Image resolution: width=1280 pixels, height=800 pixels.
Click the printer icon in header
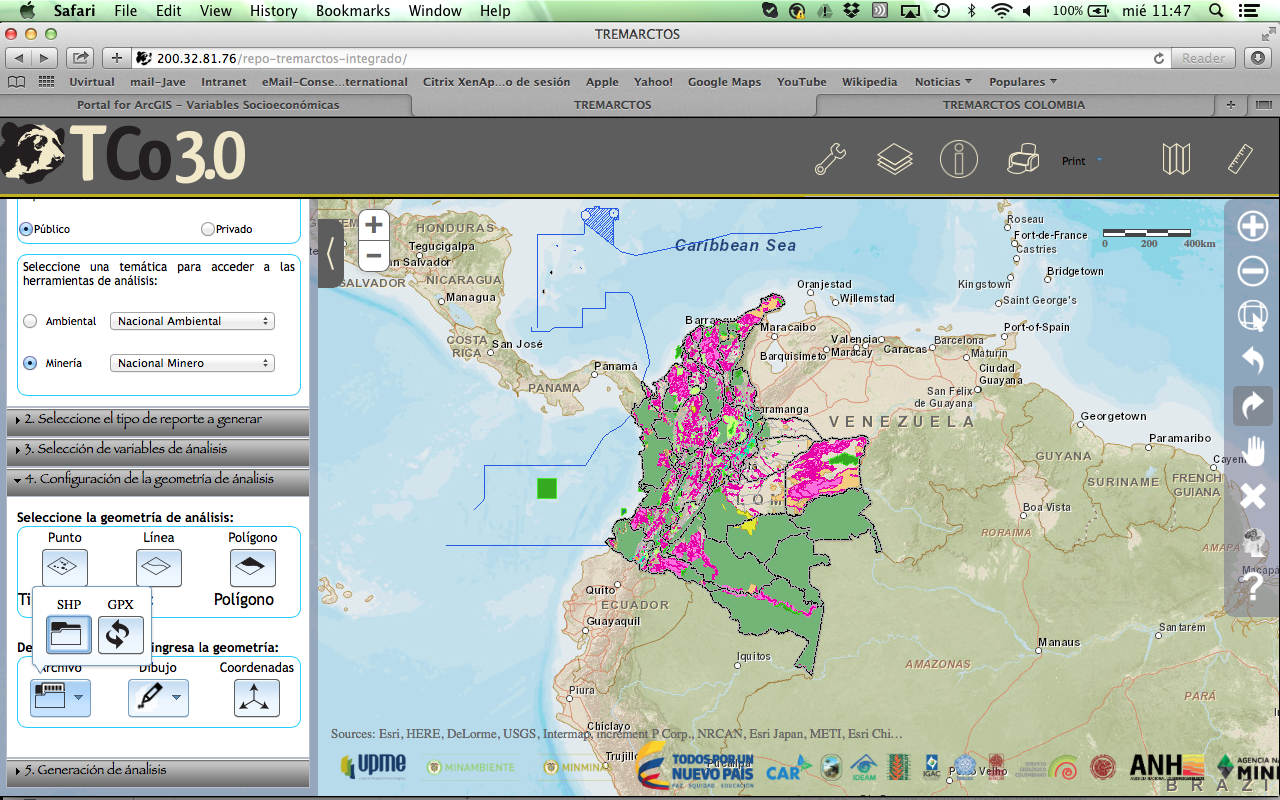click(x=1023, y=160)
